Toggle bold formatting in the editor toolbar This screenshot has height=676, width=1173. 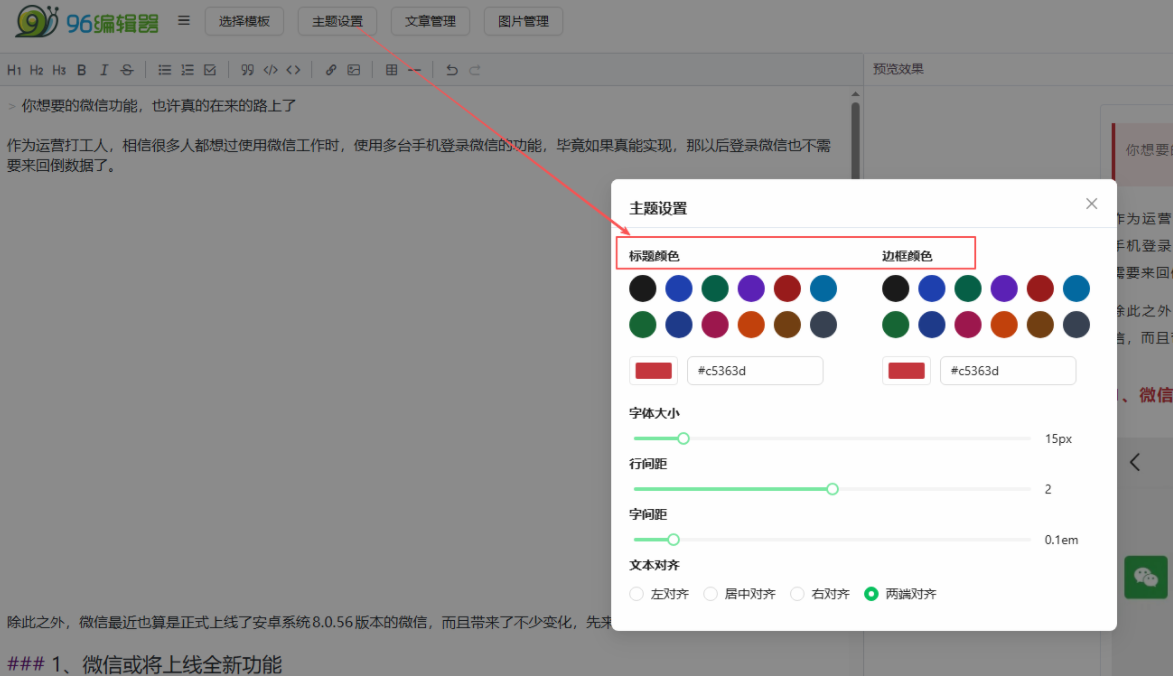(x=82, y=70)
